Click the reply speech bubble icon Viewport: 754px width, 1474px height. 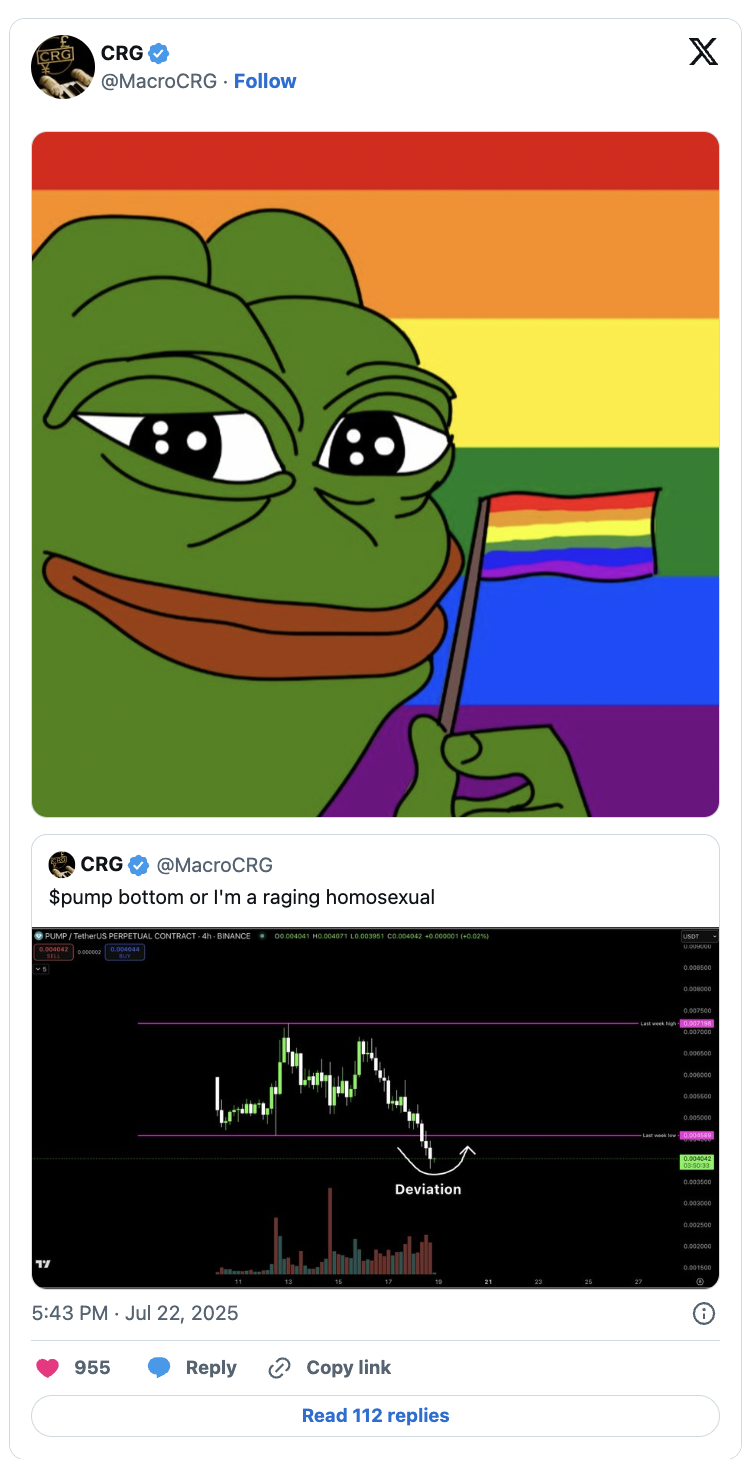tap(159, 1368)
